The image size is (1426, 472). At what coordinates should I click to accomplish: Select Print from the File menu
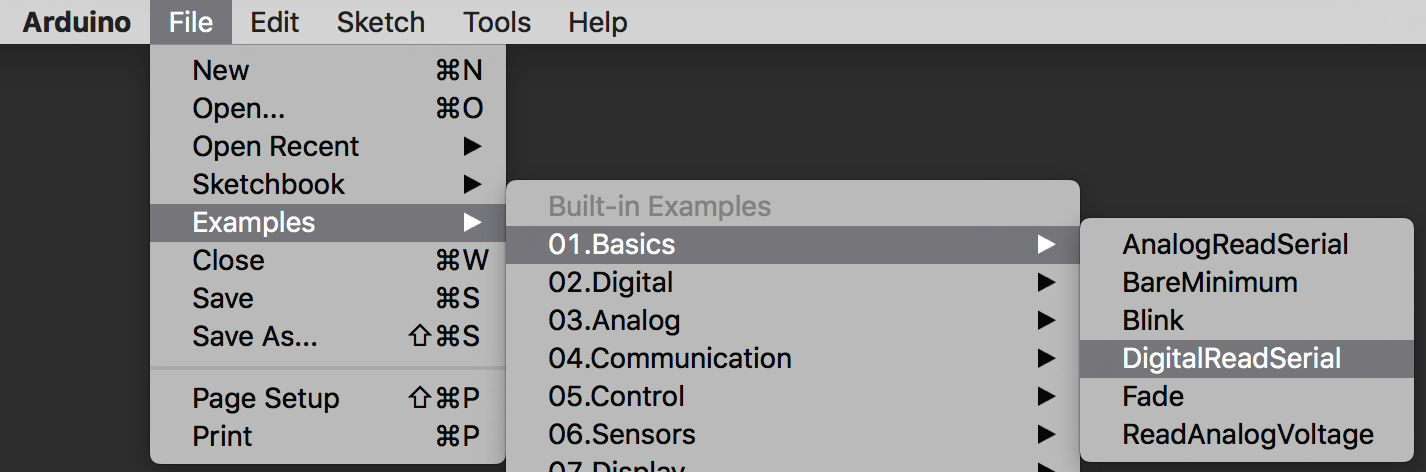coord(222,437)
